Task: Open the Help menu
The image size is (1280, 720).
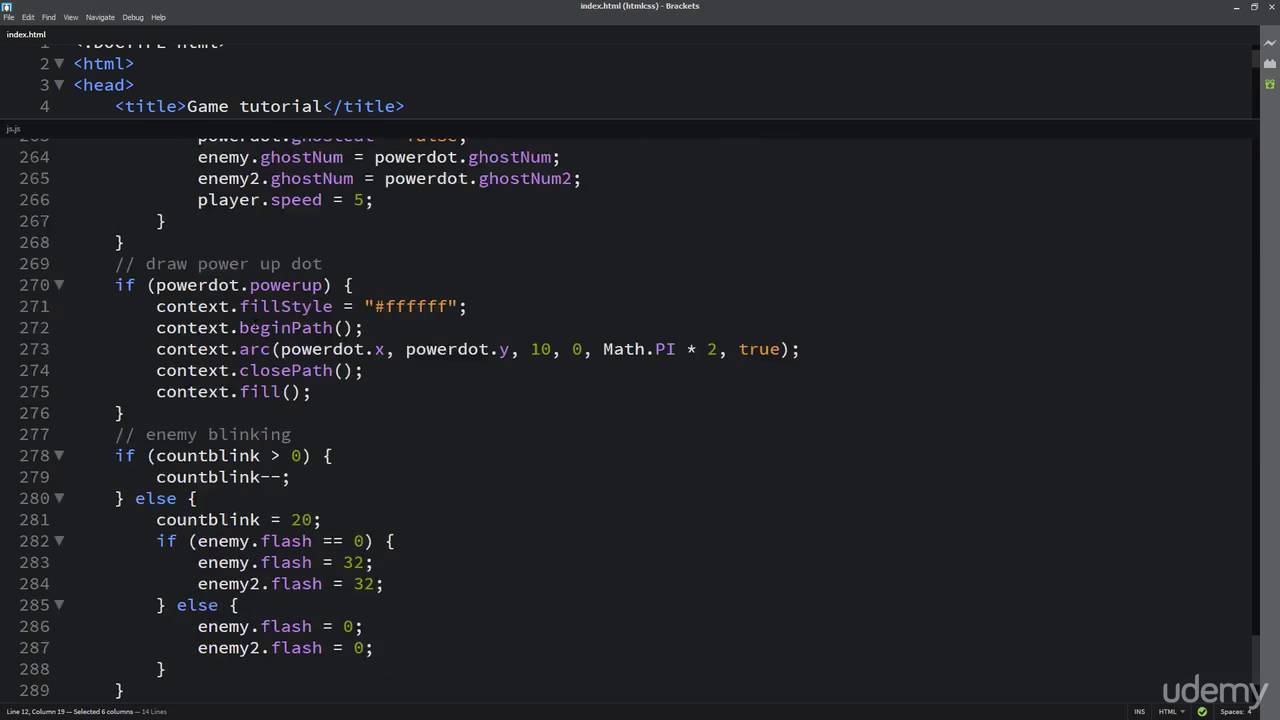Action: click(159, 17)
